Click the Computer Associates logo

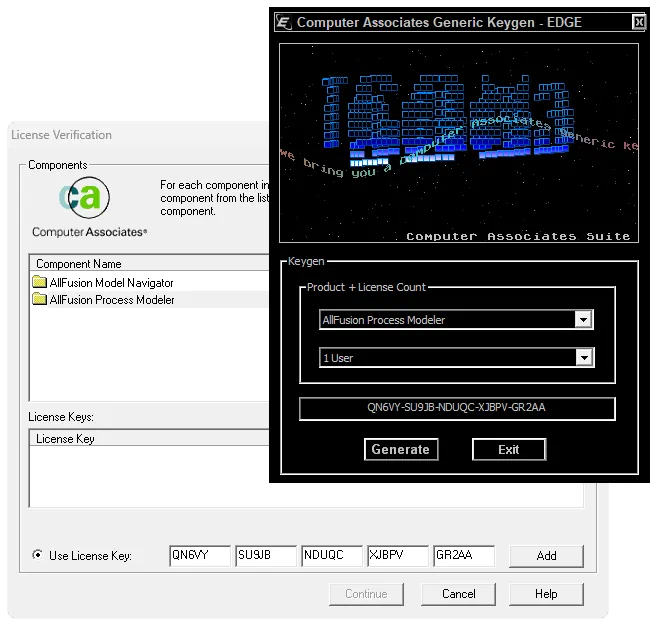89,206
